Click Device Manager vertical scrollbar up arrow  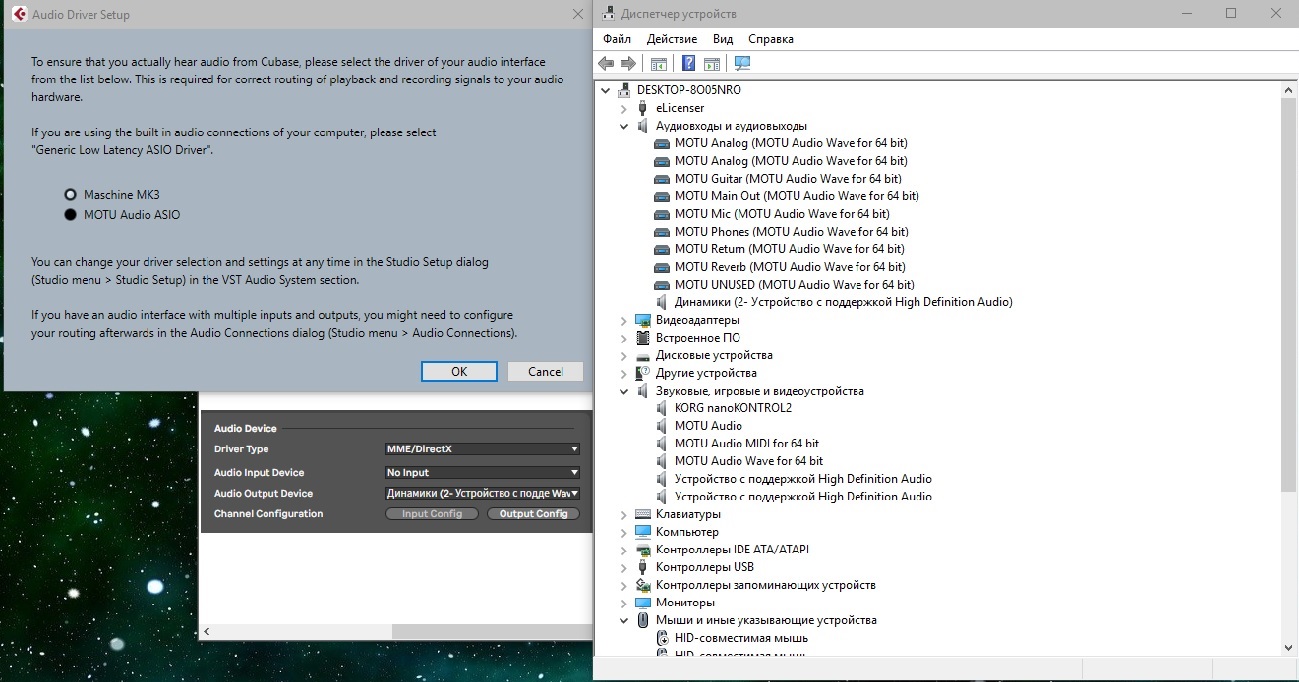coord(1289,90)
